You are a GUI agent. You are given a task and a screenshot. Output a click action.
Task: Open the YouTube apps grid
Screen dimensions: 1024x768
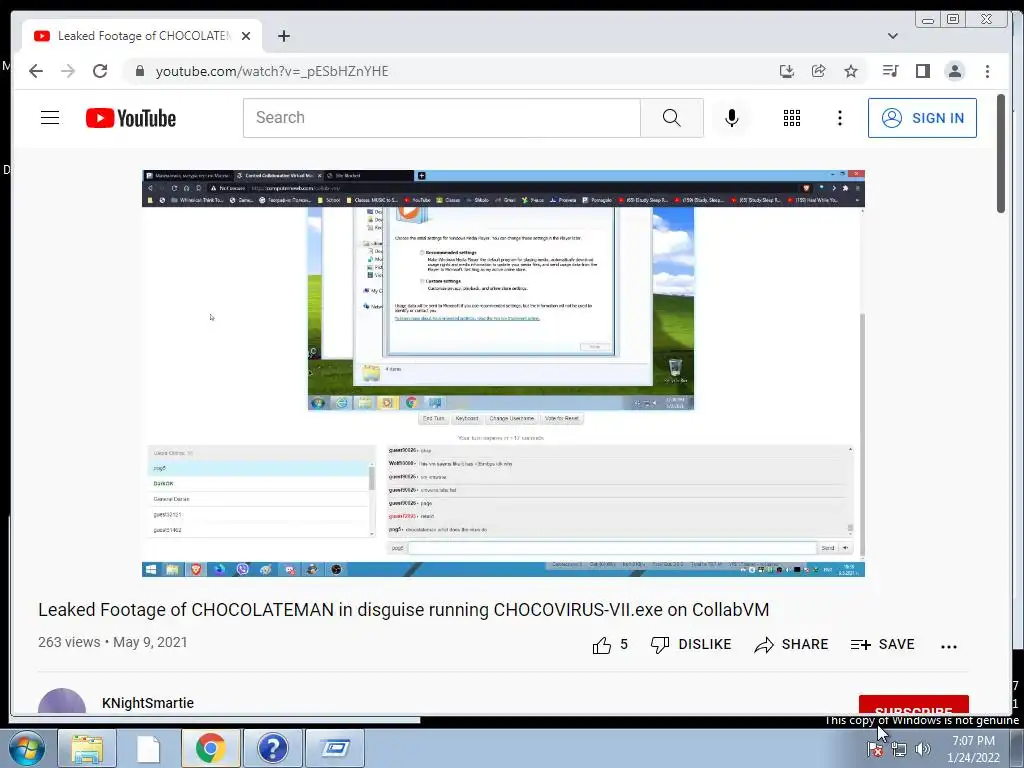click(x=792, y=118)
